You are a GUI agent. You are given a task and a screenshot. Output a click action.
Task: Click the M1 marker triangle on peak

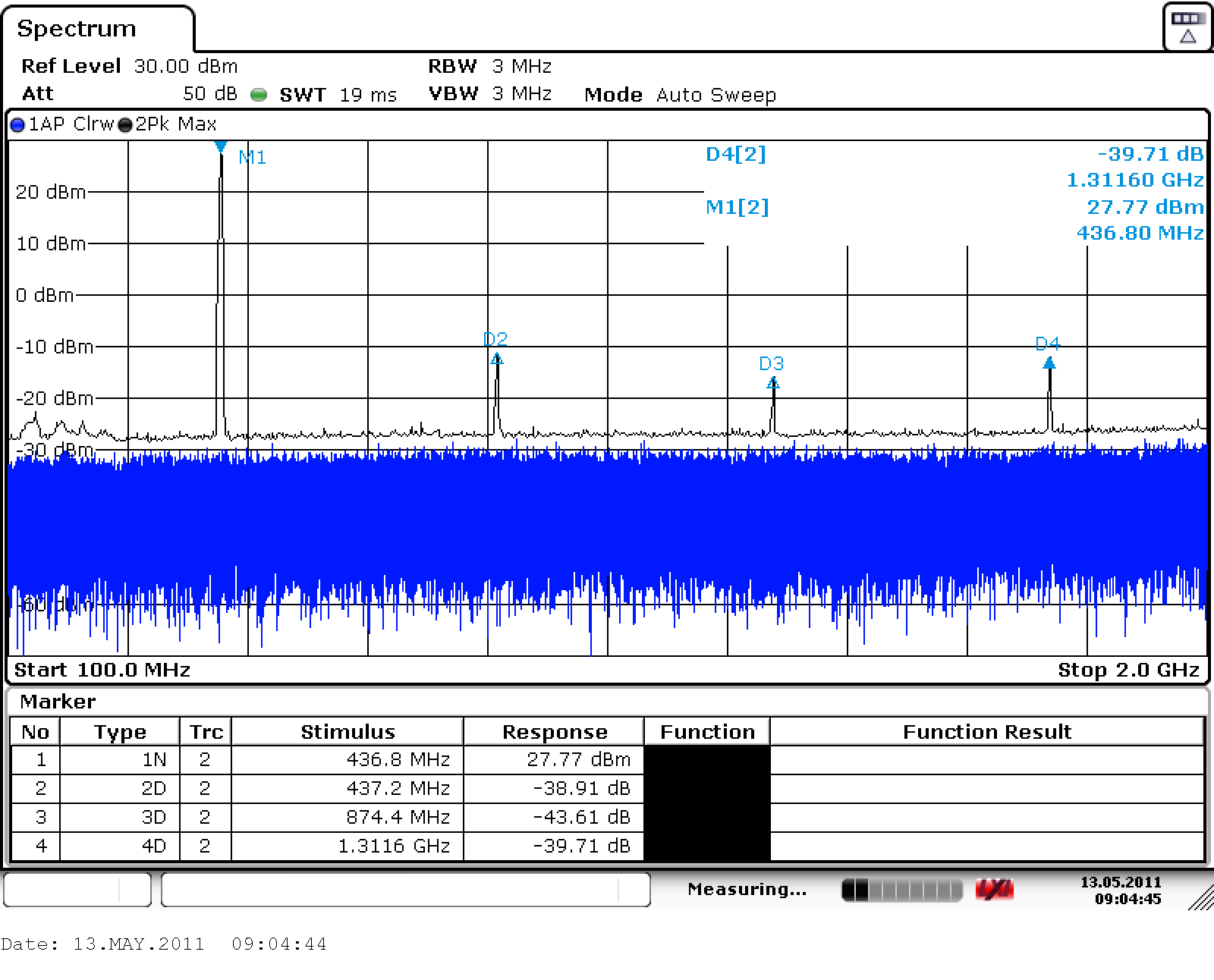click(x=221, y=146)
